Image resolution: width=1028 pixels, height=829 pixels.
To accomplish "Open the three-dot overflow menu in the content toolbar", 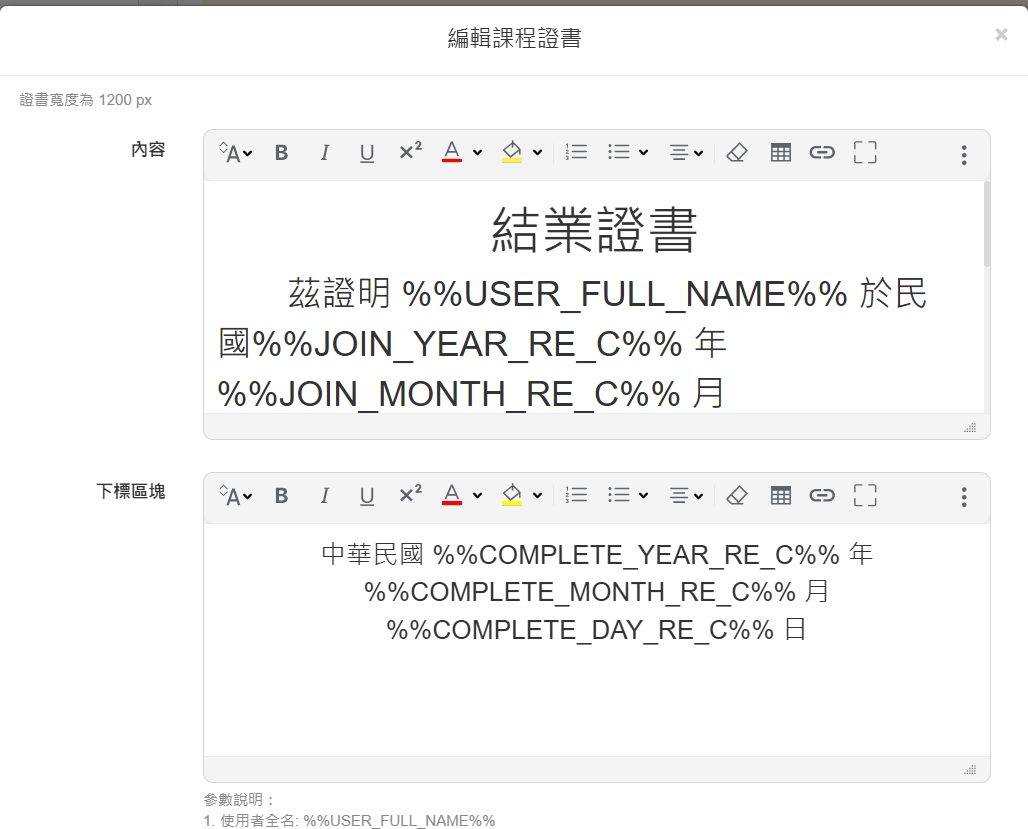I will [963, 155].
